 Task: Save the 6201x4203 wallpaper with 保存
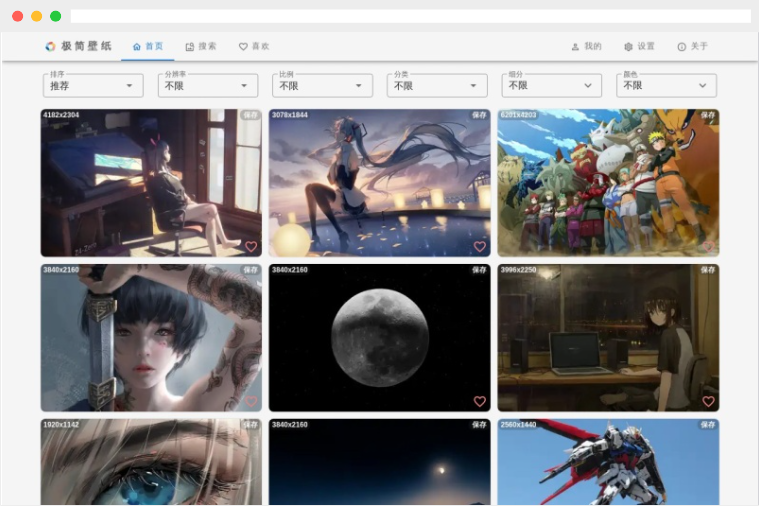[708, 115]
